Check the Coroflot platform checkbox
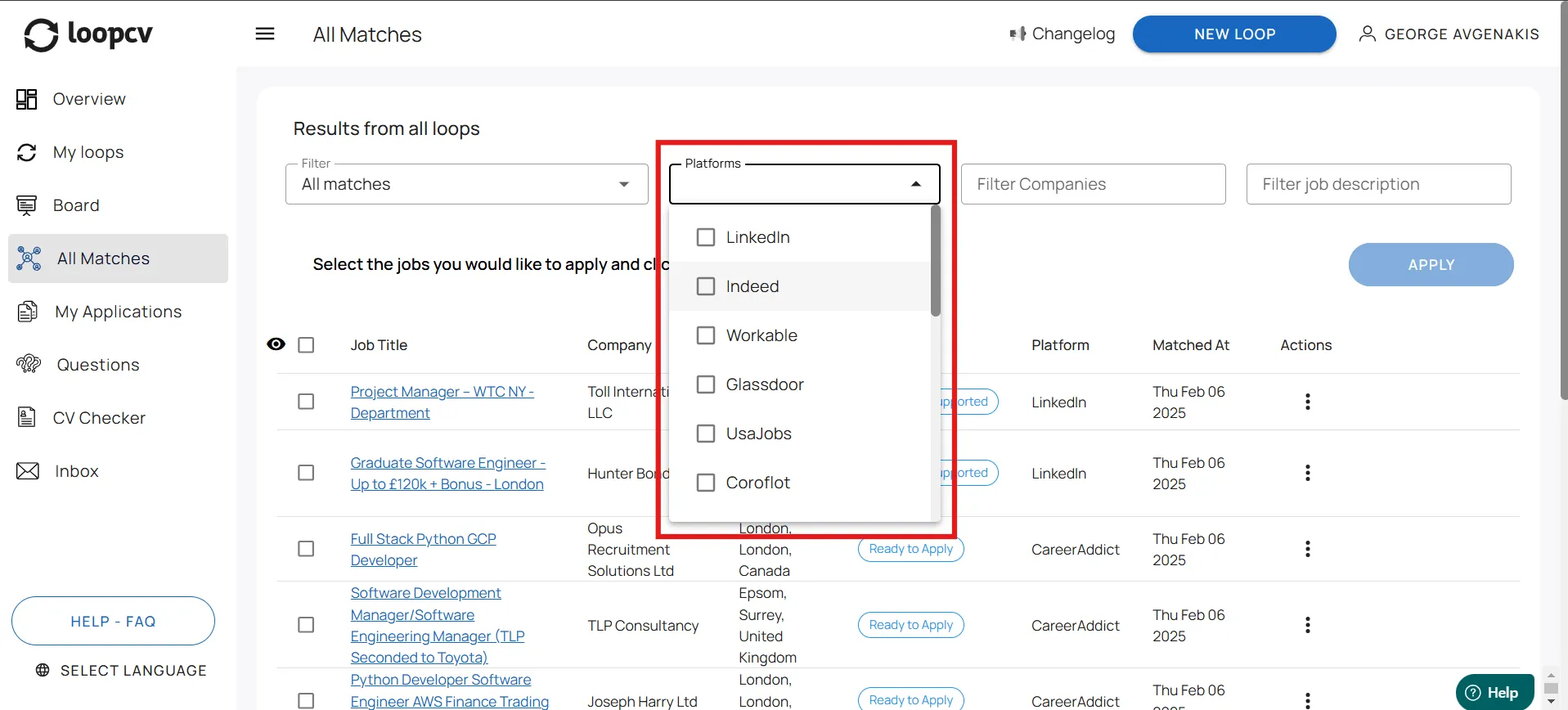Screen dimensions: 1568x710 (706, 483)
